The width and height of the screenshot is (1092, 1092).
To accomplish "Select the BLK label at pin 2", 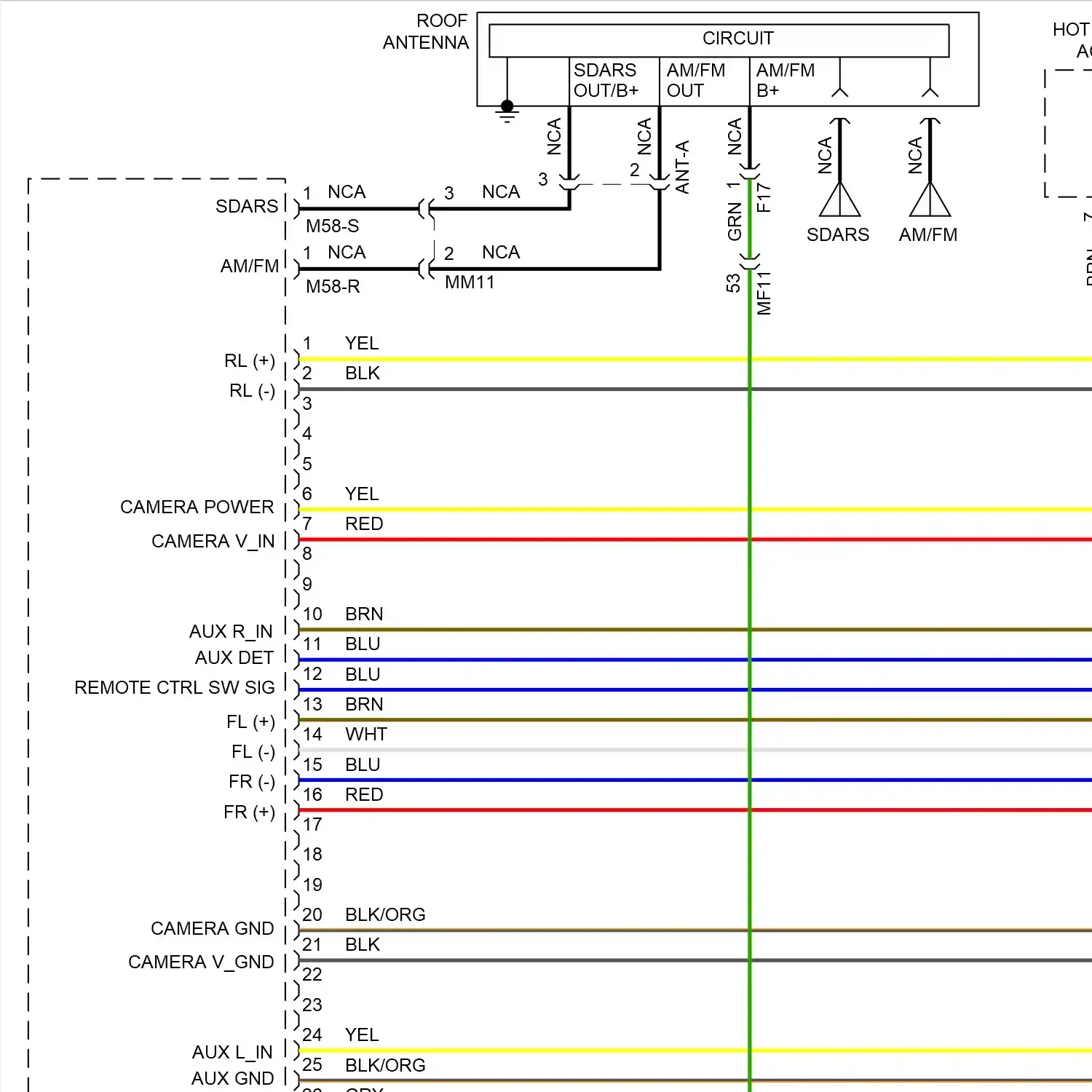I will (363, 373).
